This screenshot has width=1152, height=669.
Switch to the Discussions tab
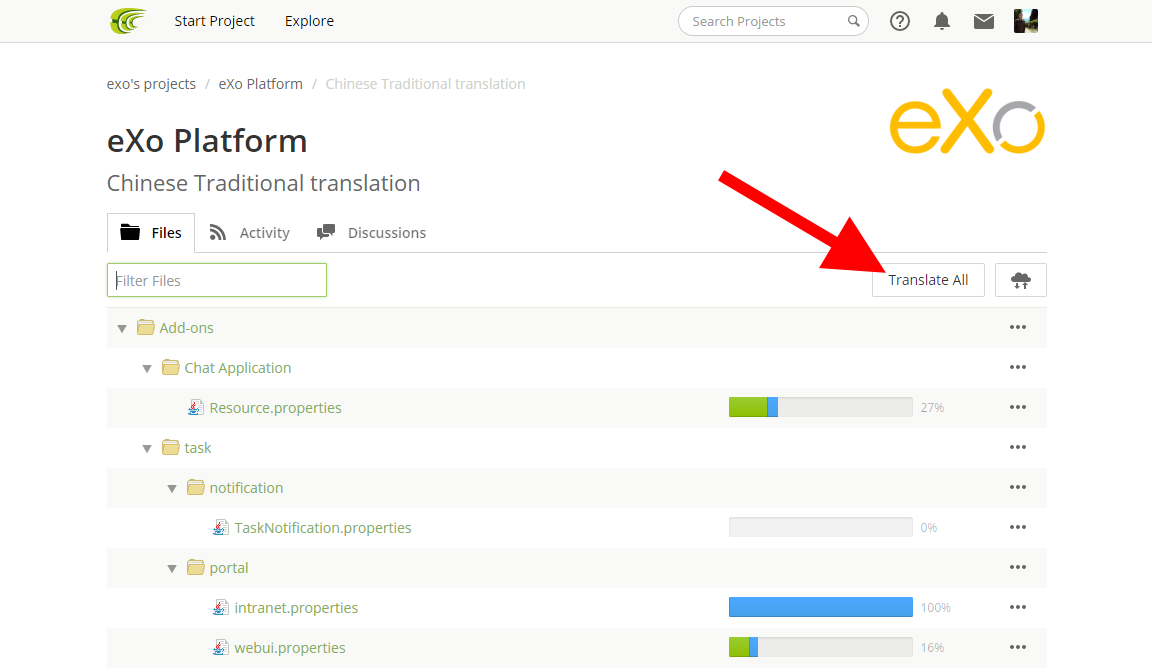tap(371, 233)
